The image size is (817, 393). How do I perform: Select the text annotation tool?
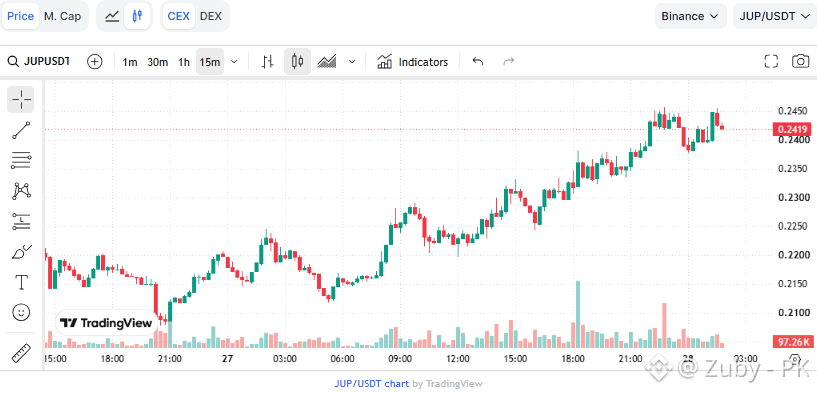(x=21, y=282)
